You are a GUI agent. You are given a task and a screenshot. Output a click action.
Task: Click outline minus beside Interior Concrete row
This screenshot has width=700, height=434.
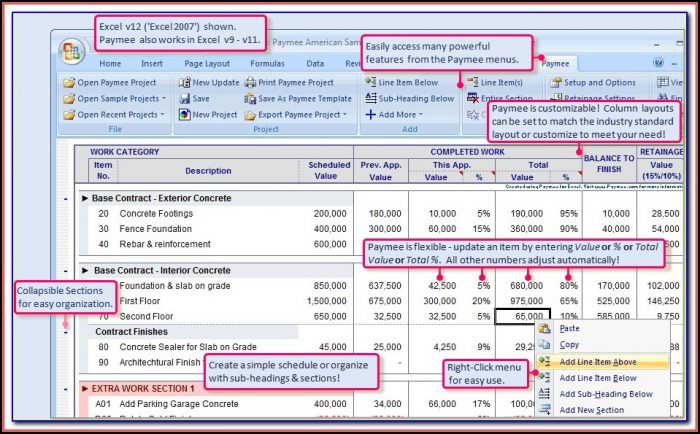click(66, 271)
